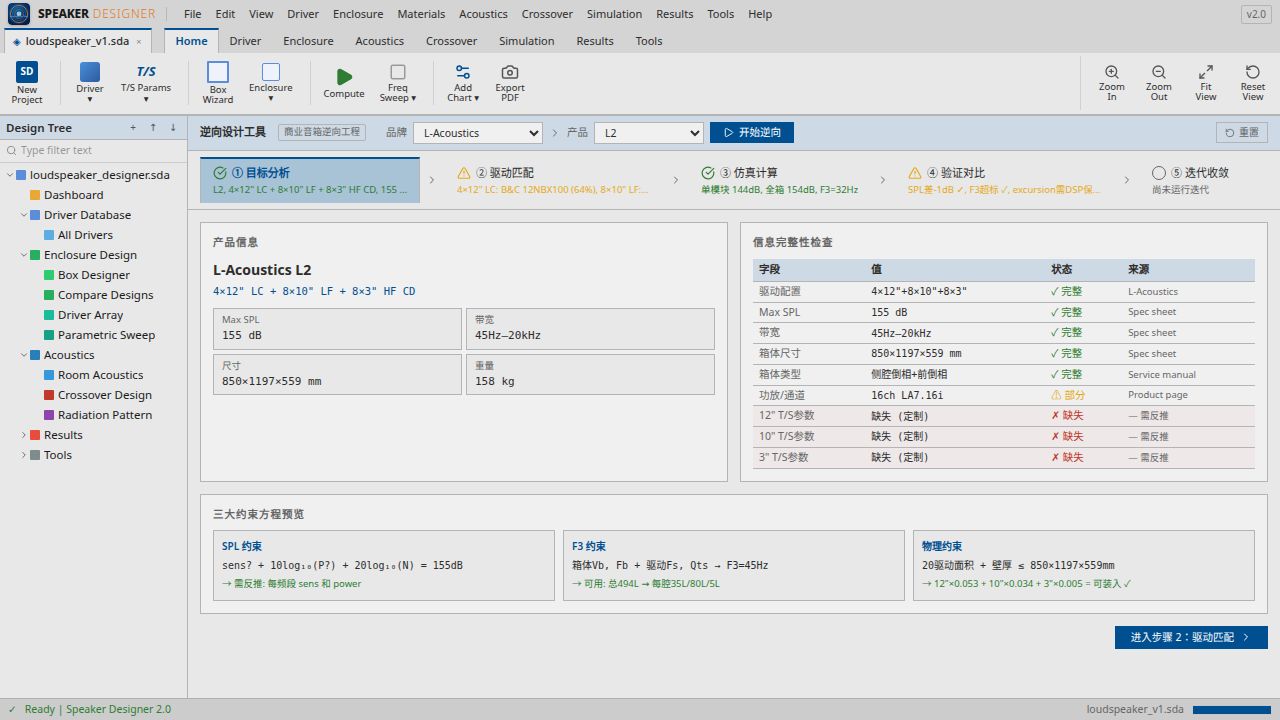
Task: Create a new project with New Project
Action: tap(27, 82)
